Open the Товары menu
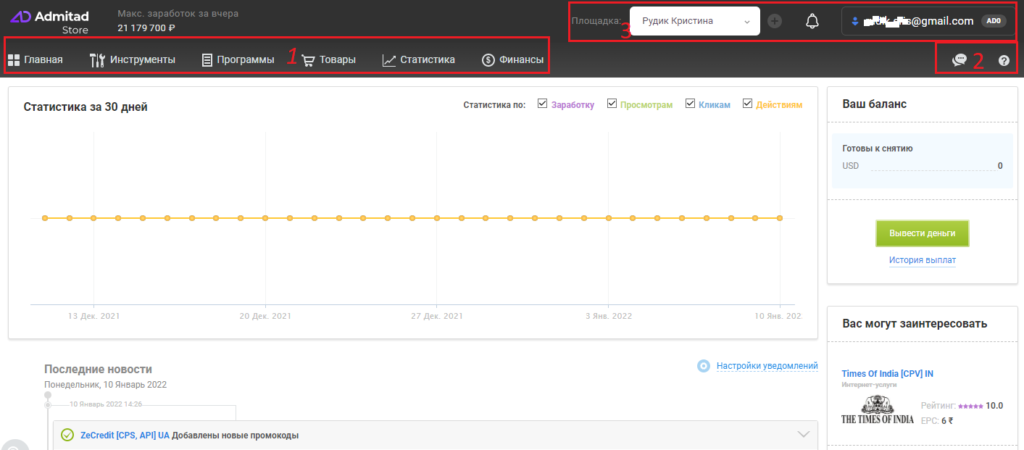The image size is (1024, 450). click(328, 61)
